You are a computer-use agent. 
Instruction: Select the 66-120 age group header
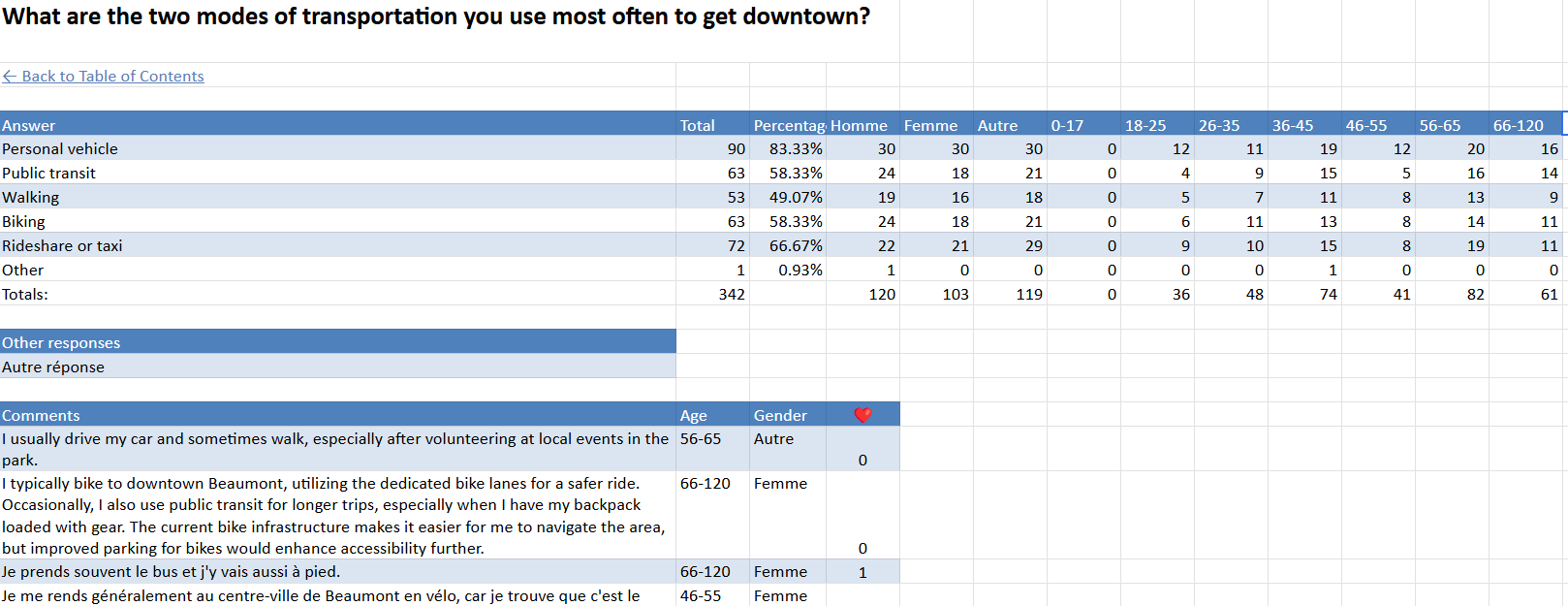[x=1518, y=125]
